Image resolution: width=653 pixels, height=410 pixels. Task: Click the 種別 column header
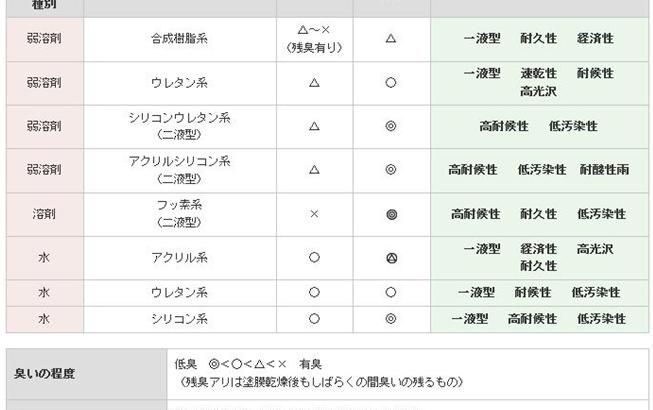[x=44, y=5]
